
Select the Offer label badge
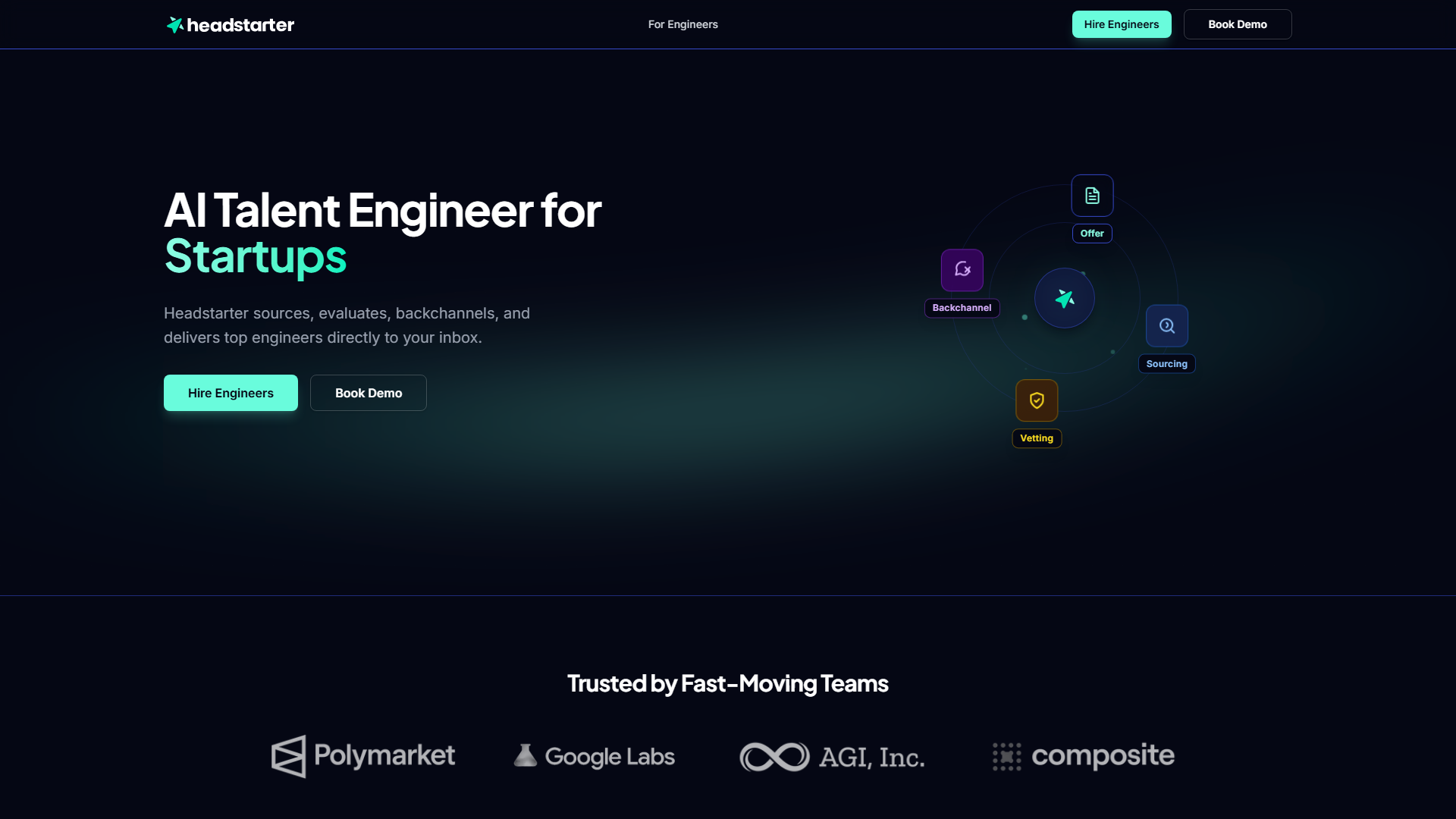click(1092, 234)
